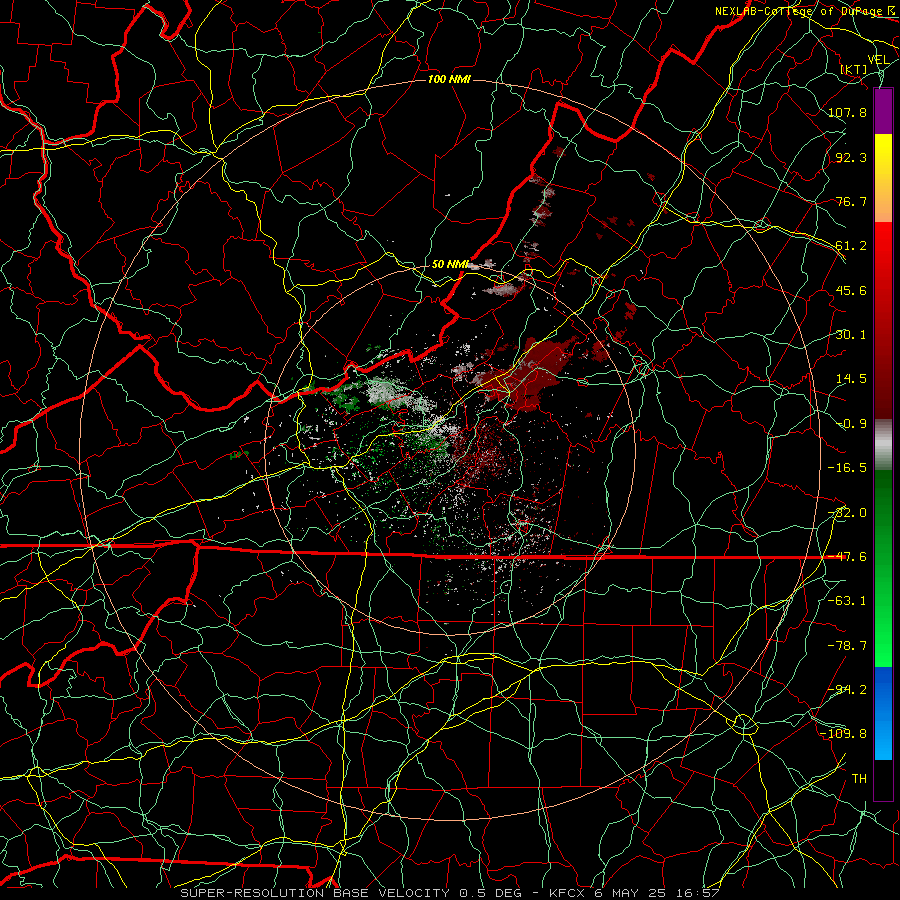
Task: Click the NEXLAB-College of DuPage watermark text
Action: [x=800, y=11]
